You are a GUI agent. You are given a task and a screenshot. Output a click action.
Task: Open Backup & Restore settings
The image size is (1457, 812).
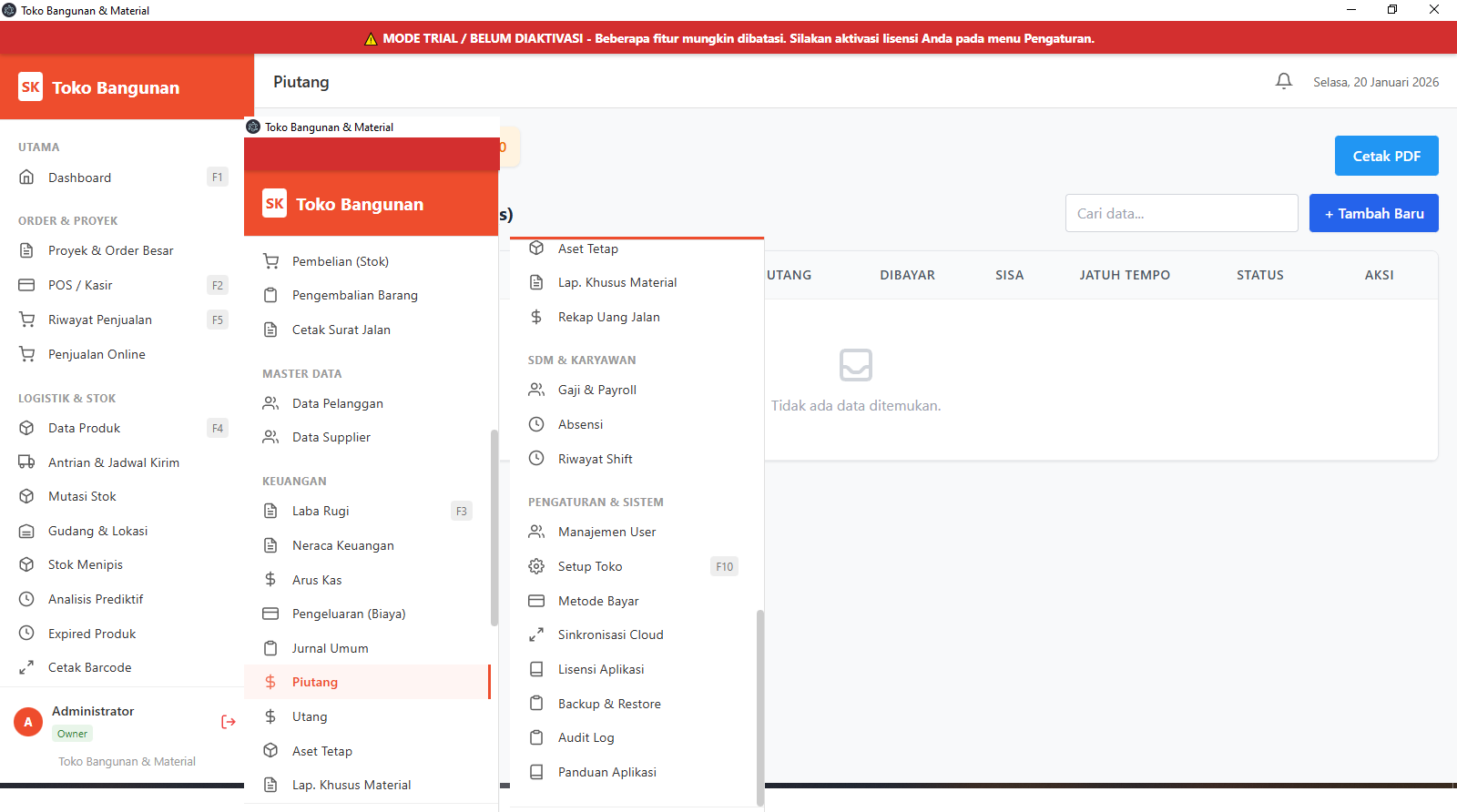click(608, 704)
